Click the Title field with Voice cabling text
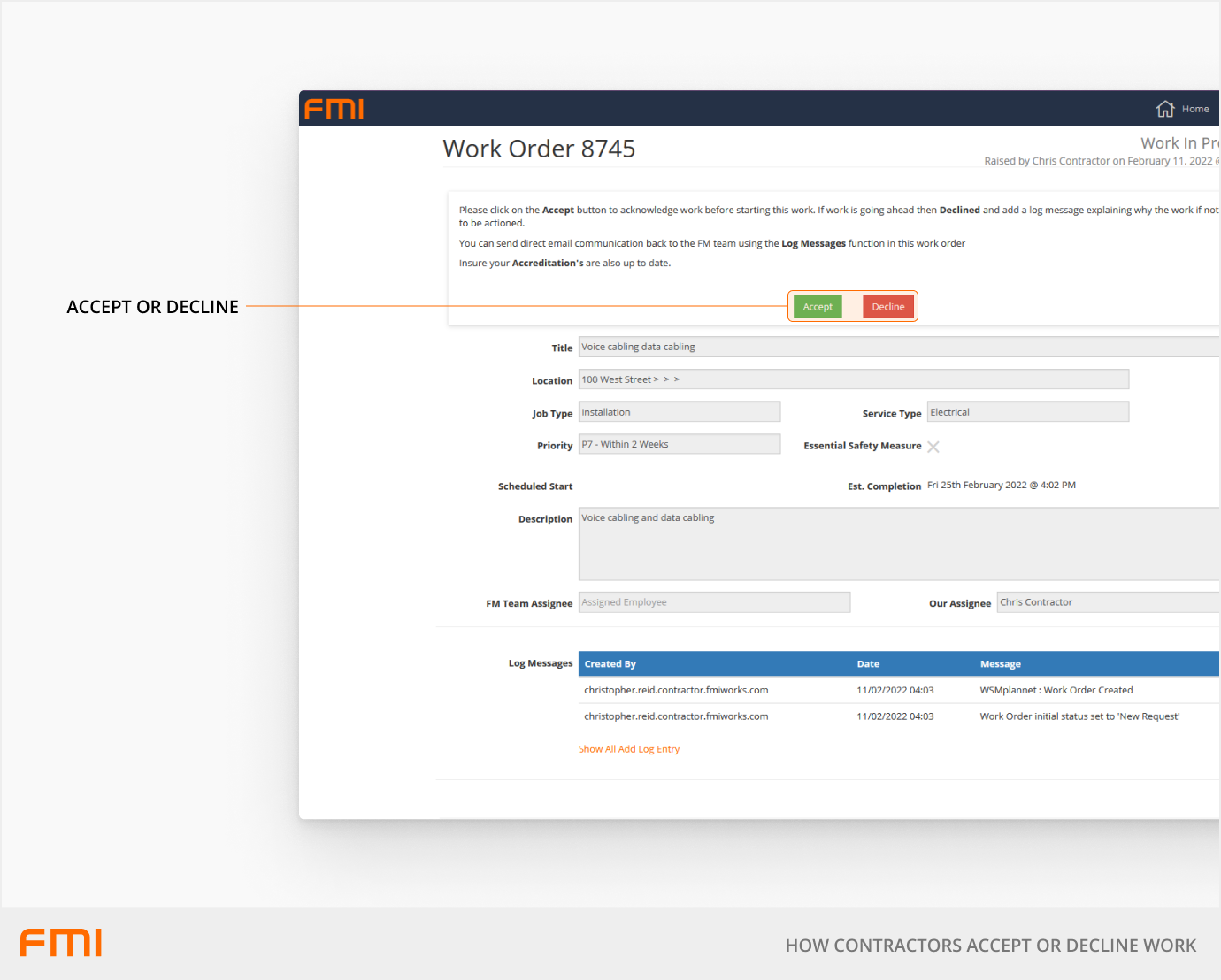 pyautogui.click(x=897, y=347)
